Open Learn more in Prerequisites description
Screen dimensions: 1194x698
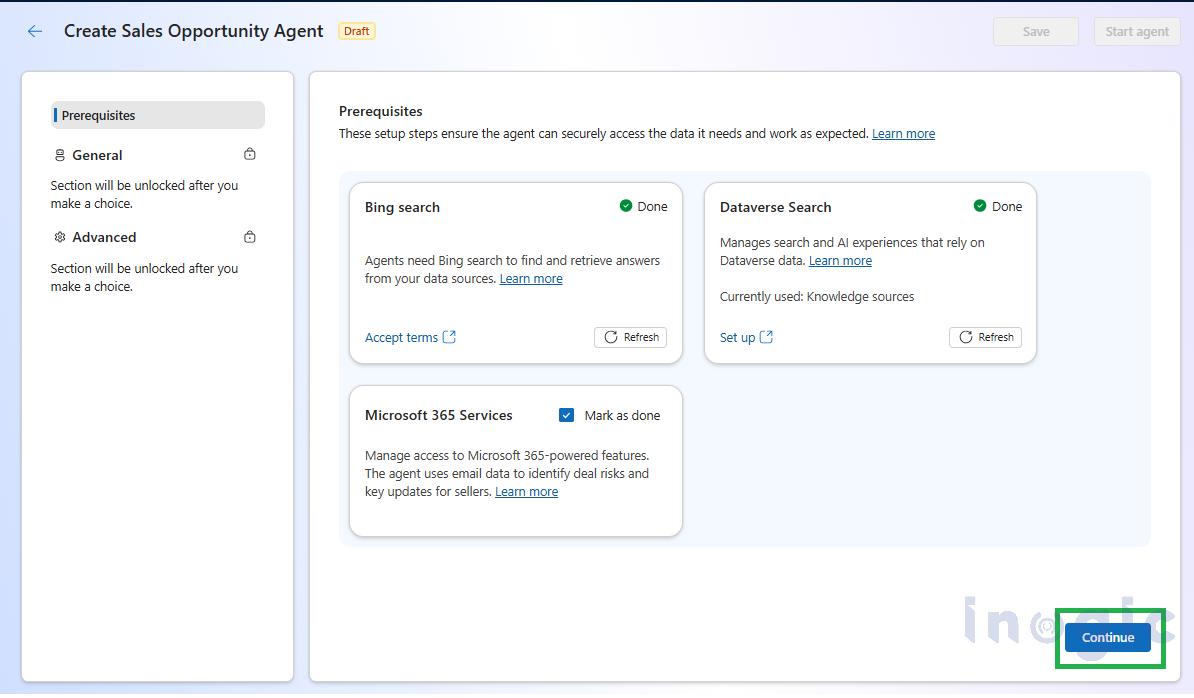[x=903, y=134]
